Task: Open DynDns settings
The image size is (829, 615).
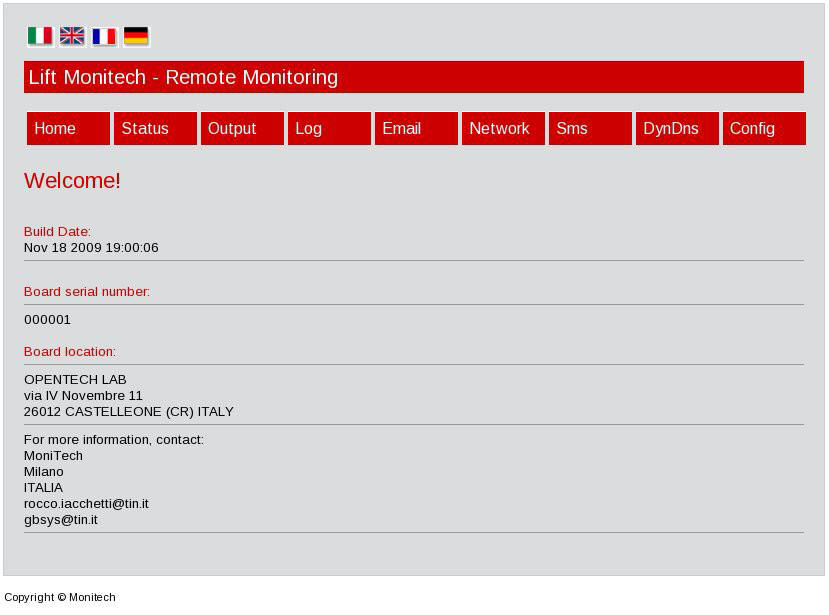Action: (677, 128)
